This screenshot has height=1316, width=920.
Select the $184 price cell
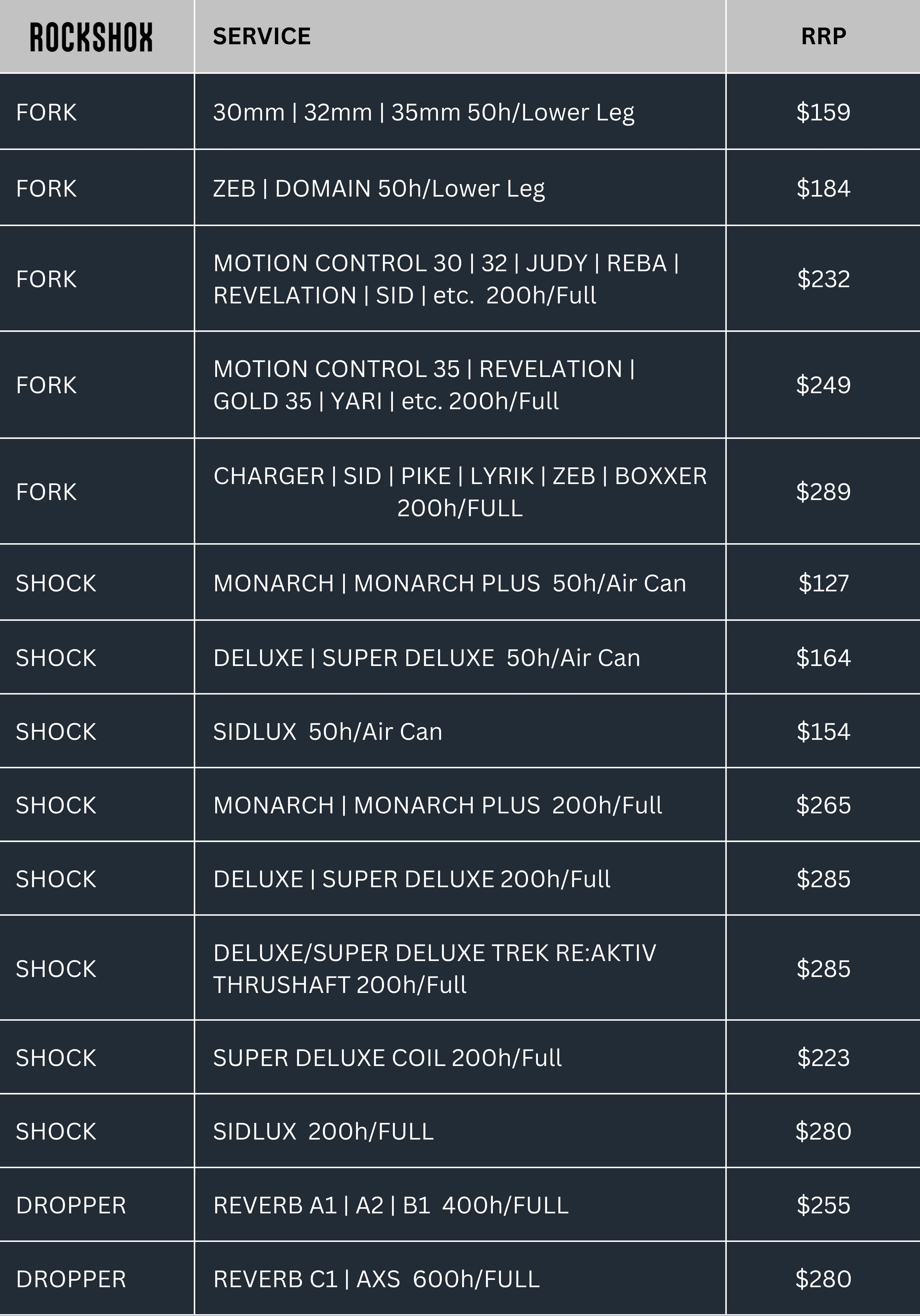coord(823,188)
